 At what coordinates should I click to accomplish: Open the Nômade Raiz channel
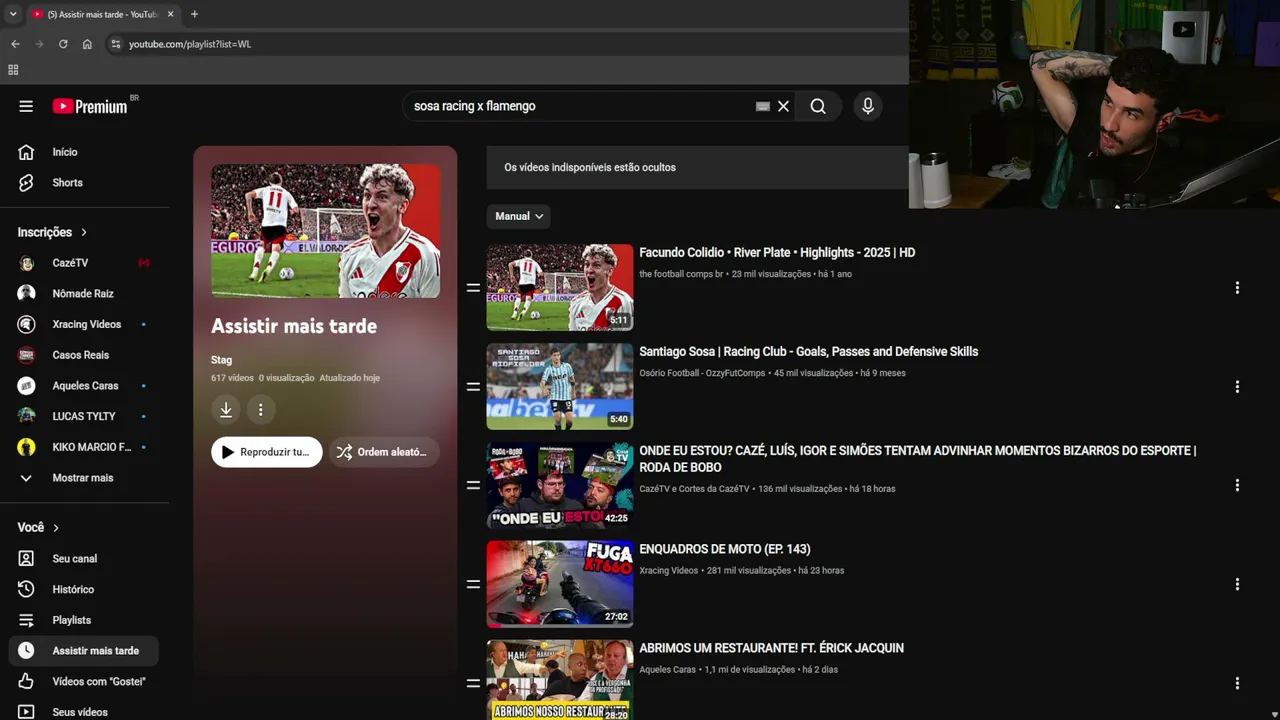click(83, 294)
